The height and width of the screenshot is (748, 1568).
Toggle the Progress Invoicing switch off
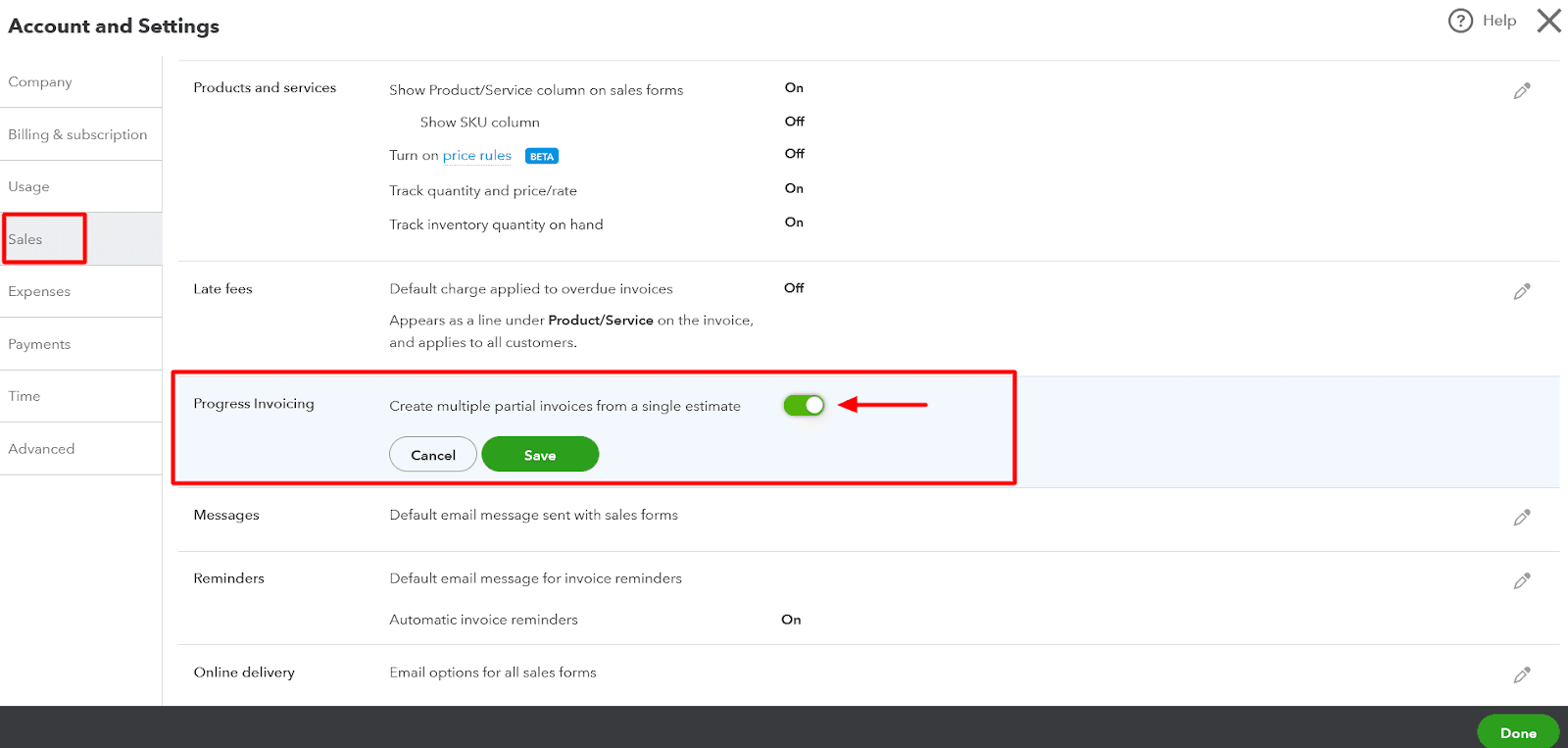(x=804, y=405)
